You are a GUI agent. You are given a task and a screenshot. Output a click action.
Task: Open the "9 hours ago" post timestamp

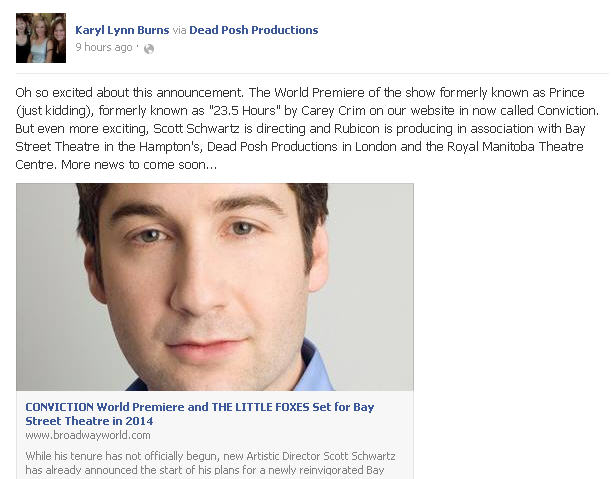click(104, 47)
